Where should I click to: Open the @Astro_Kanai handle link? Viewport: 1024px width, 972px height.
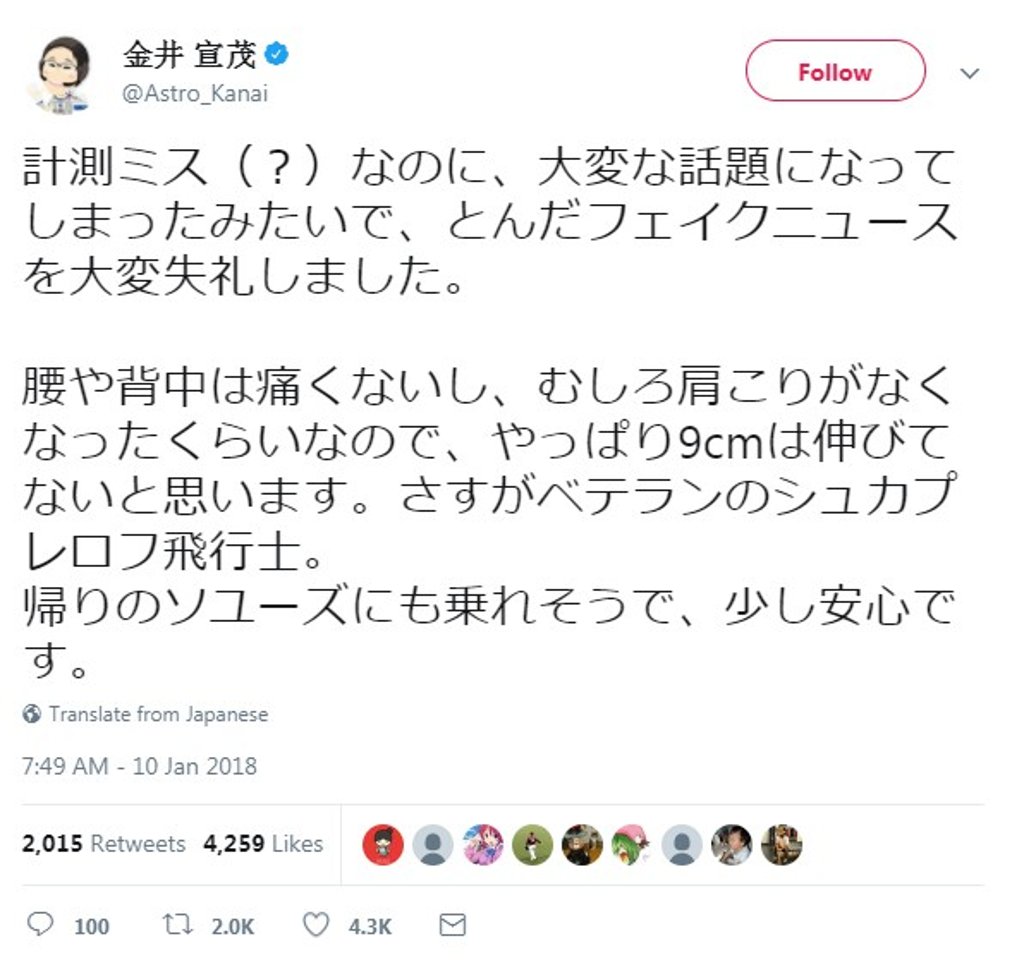[195, 94]
